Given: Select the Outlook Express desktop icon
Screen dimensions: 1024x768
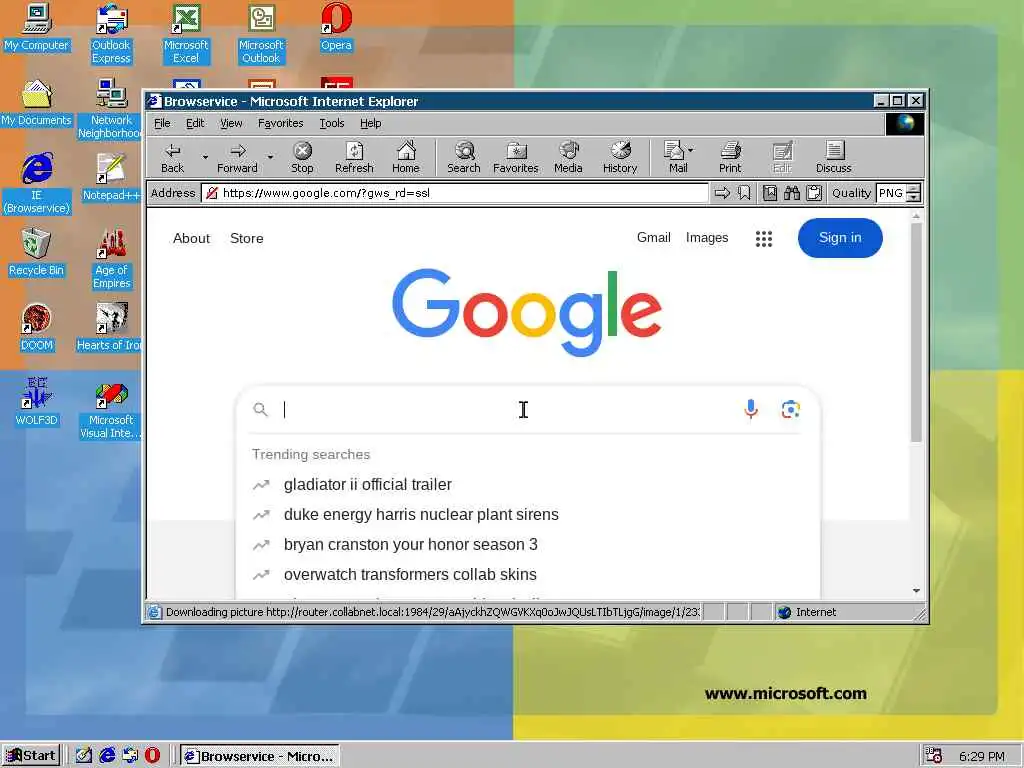Looking at the screenshot, I should click(x=111, y=33).
